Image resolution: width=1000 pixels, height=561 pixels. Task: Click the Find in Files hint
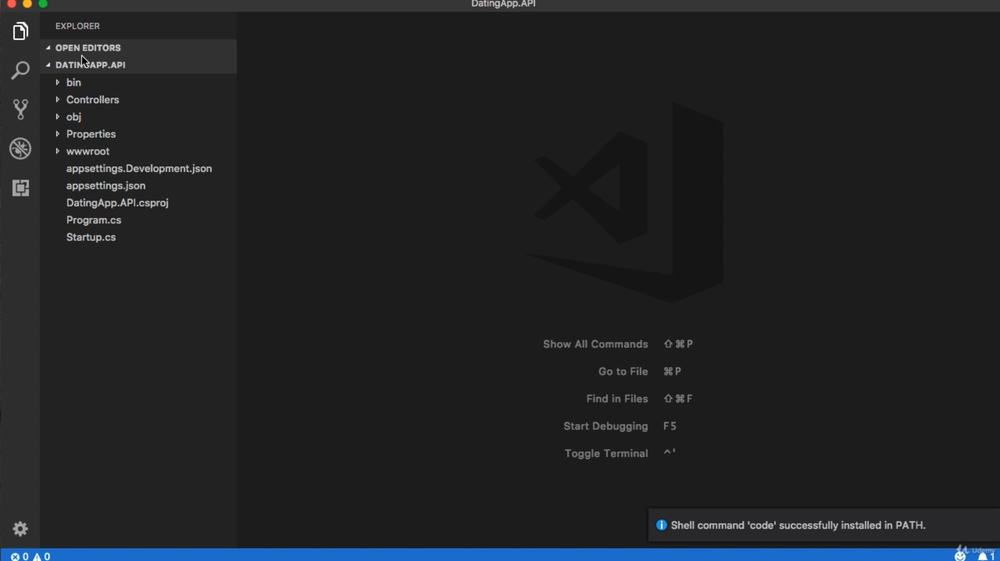pos(617,399)
